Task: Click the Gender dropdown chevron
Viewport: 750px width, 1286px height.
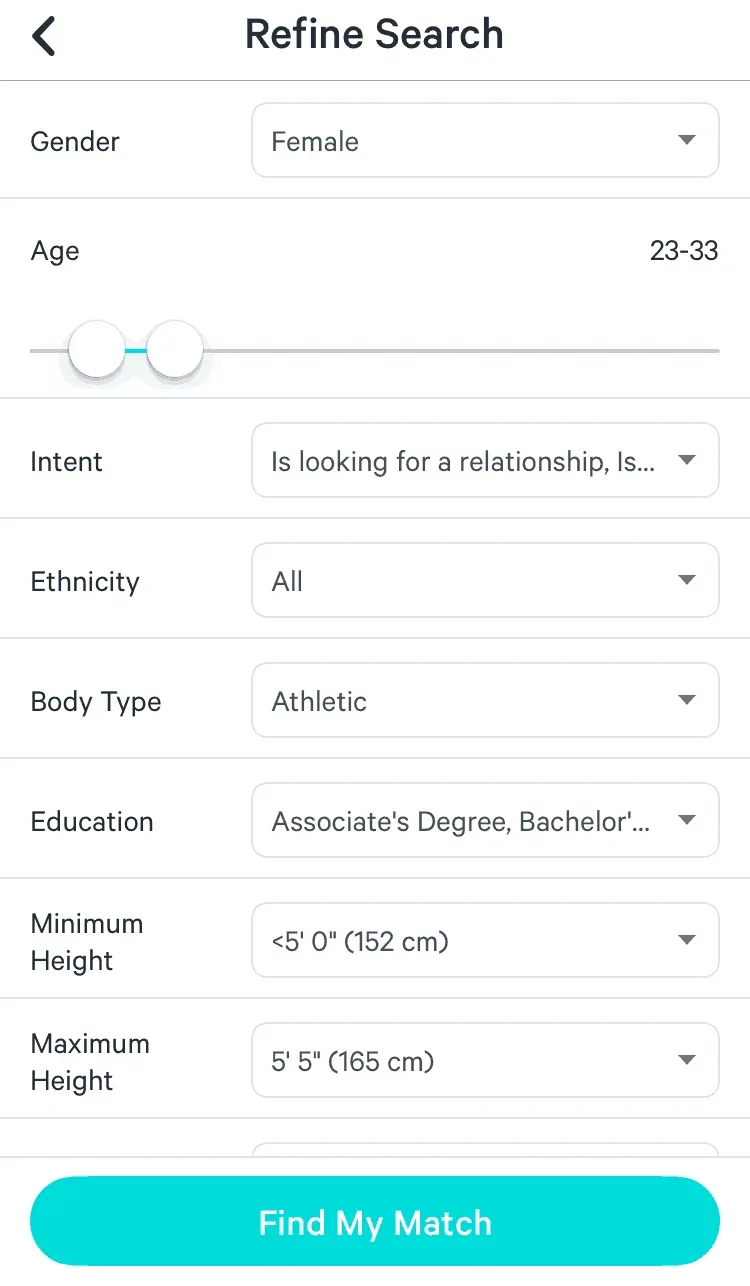Action: (687, 140)
